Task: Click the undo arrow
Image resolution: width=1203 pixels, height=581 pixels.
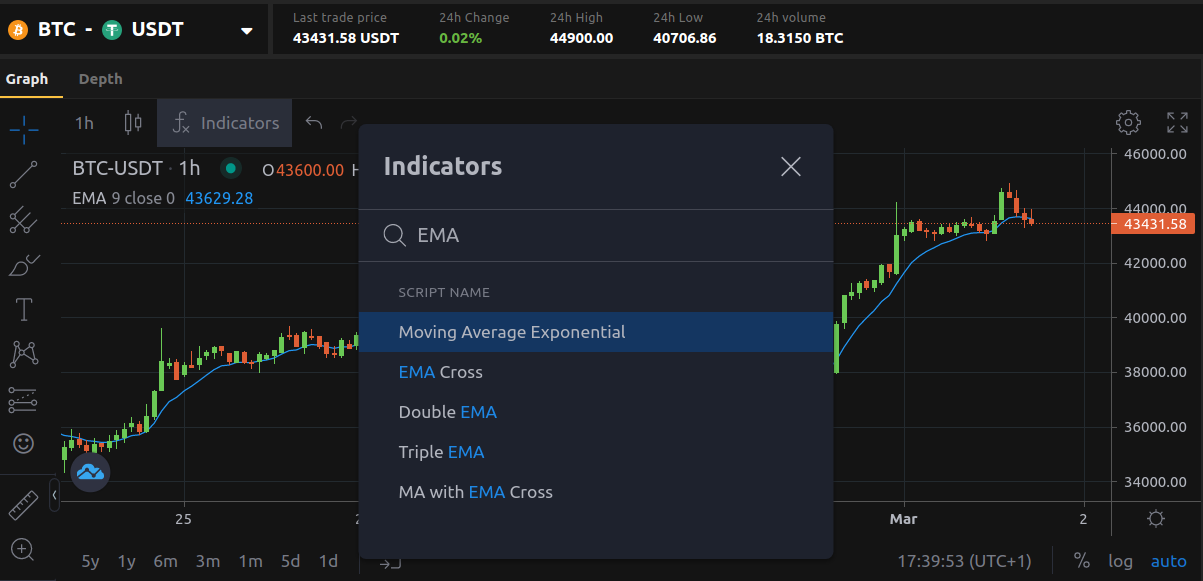Action: [313, 122]
